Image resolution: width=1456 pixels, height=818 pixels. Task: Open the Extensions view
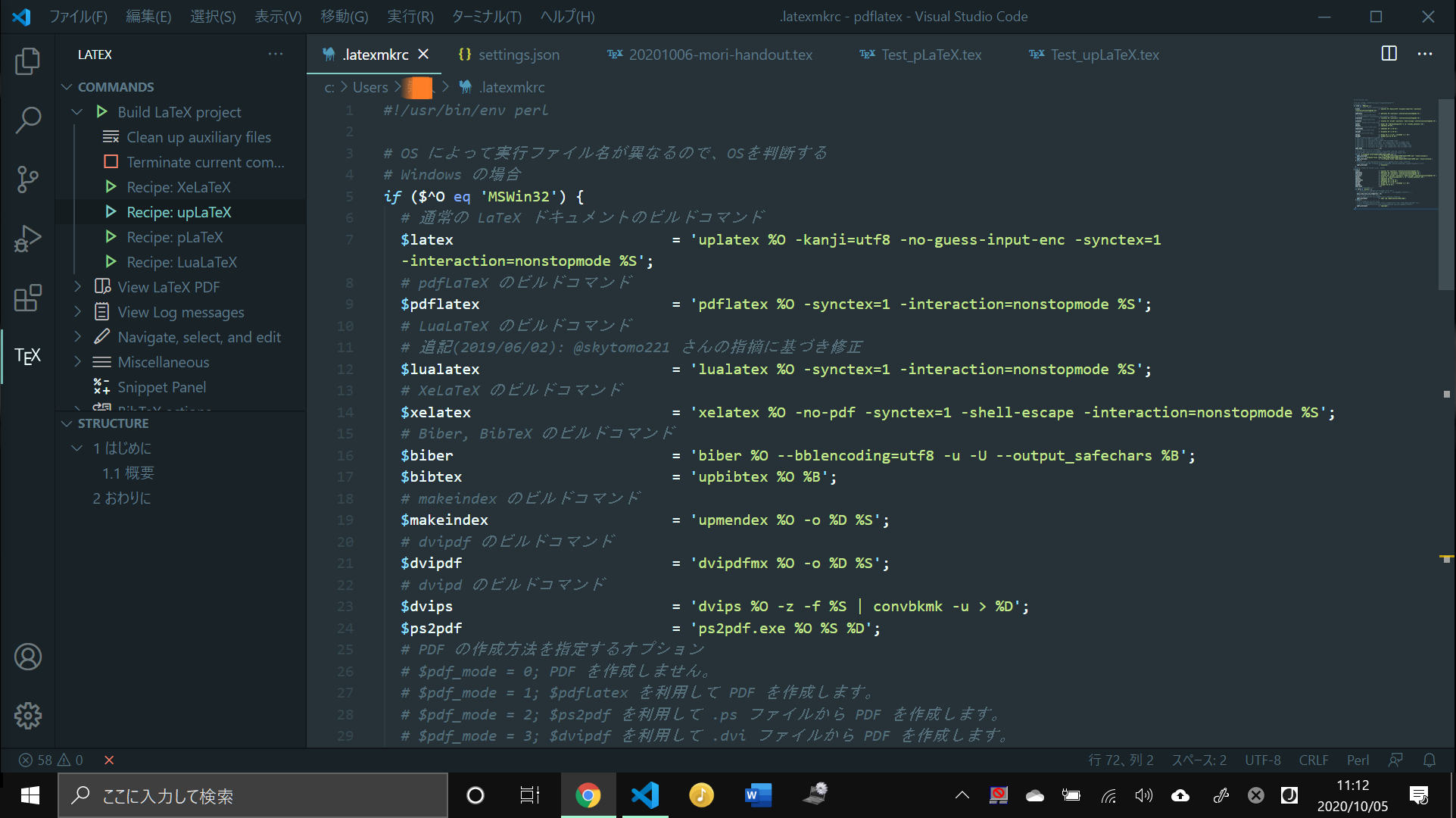27,298
